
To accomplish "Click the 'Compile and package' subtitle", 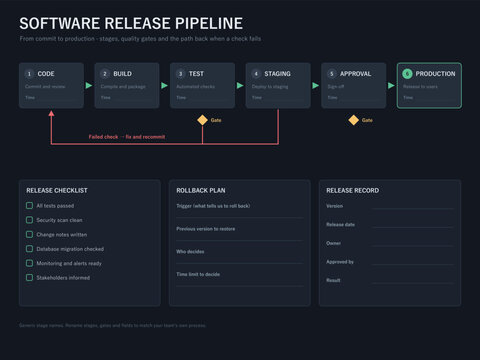I will pyautogui.click(x=123, y=86).
